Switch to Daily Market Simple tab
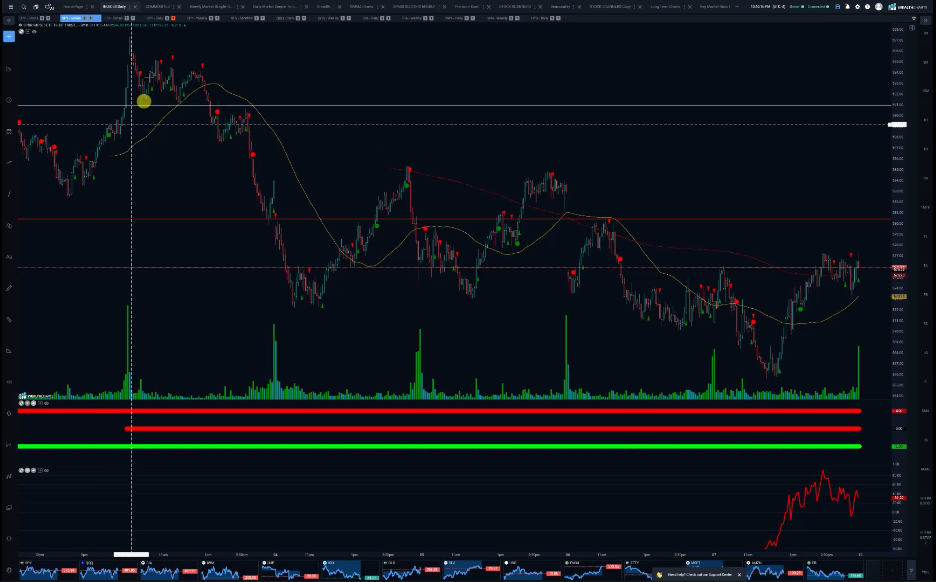Screen dimensions: 936x582 274,7
